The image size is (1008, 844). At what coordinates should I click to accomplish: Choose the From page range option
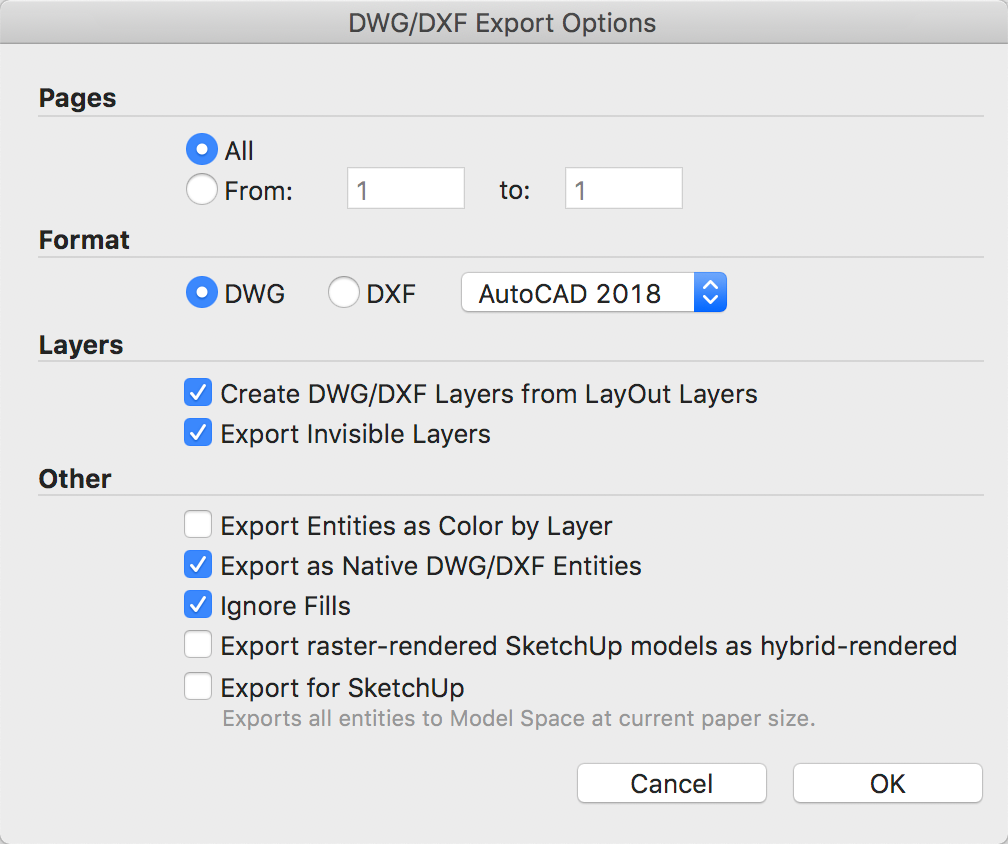202,190
